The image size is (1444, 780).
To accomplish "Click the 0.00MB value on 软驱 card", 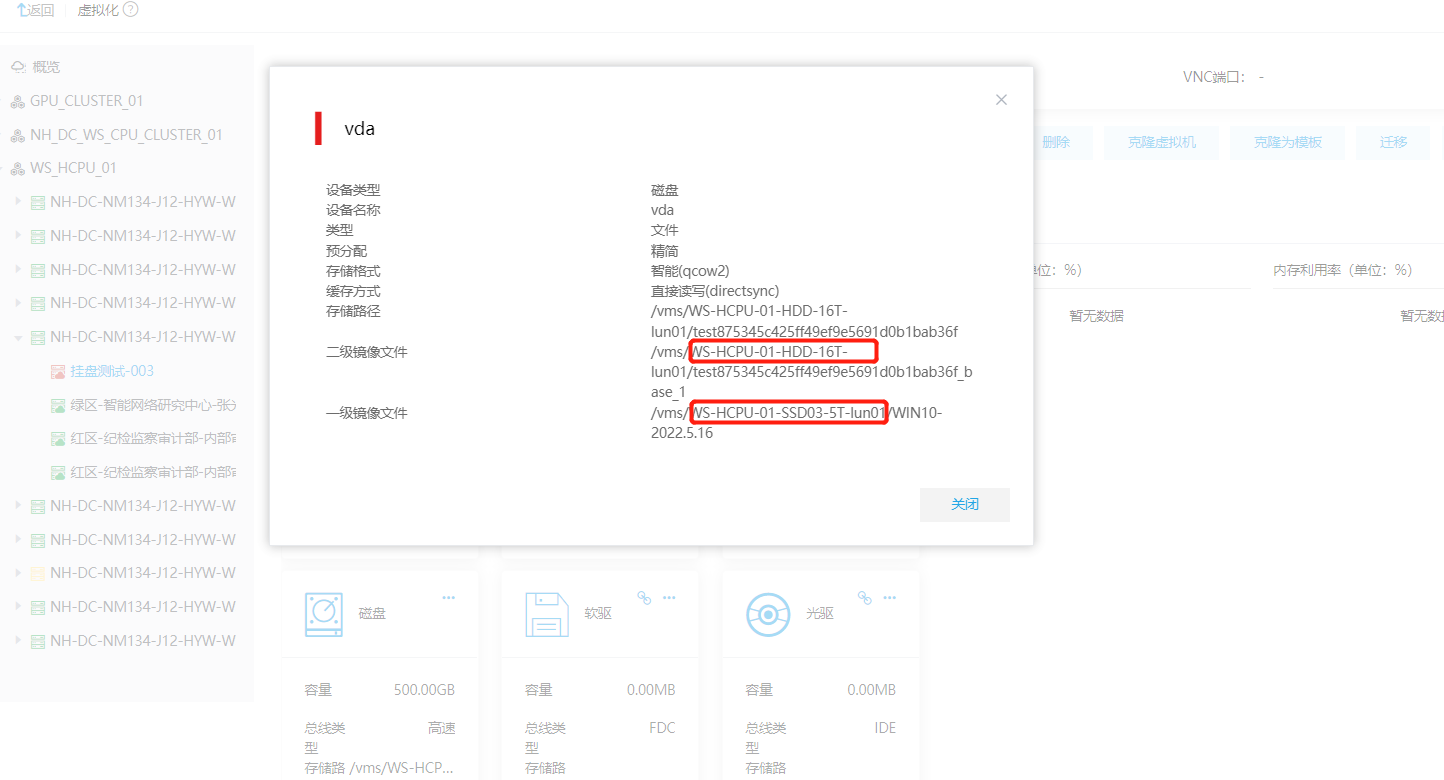I will tap(651, 690).
